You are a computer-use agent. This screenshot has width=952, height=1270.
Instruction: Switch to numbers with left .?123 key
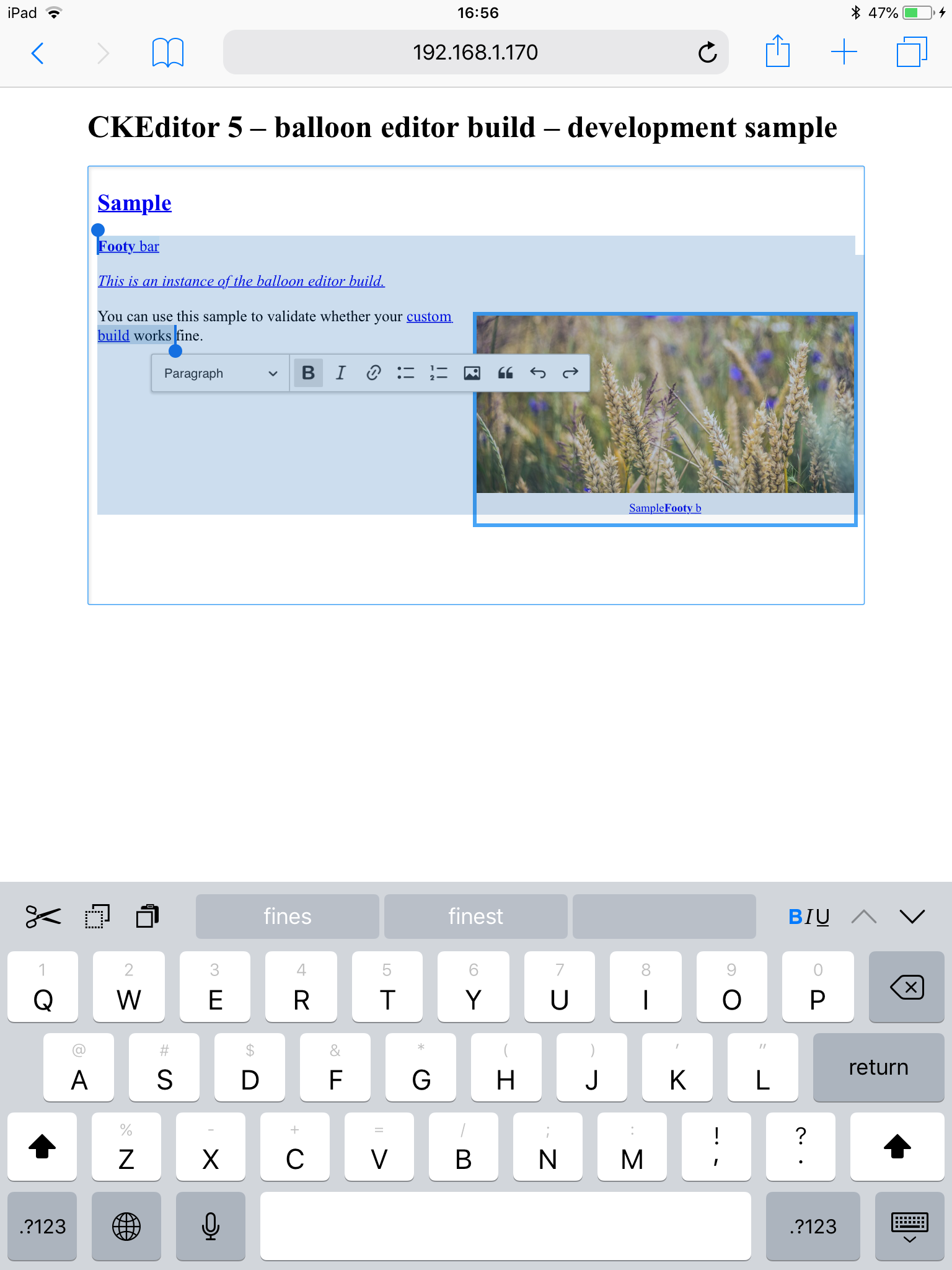click(x=42, y=1226)
